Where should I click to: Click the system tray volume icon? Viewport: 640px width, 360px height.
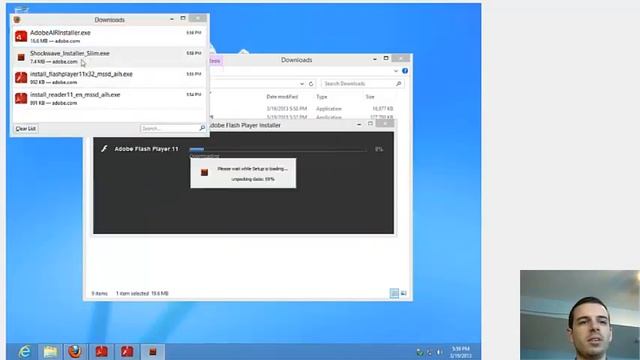[x=439, y=352]
